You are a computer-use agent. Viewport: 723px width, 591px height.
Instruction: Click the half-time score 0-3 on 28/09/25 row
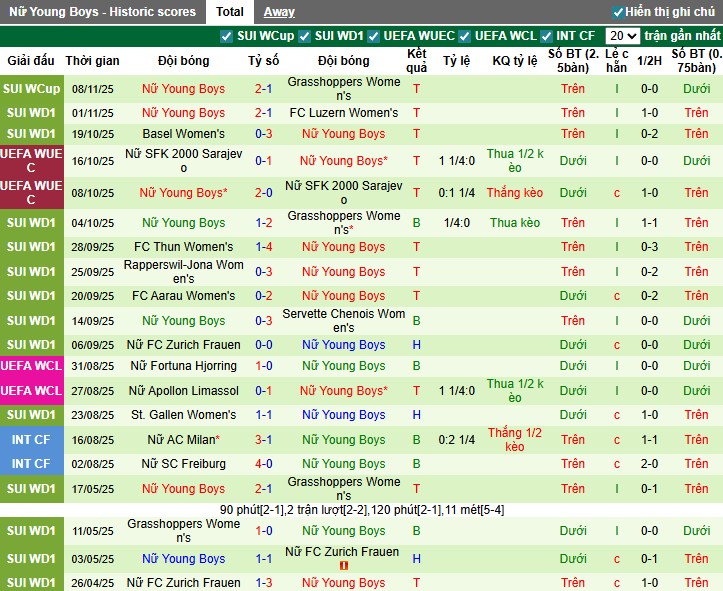point(649,247)
